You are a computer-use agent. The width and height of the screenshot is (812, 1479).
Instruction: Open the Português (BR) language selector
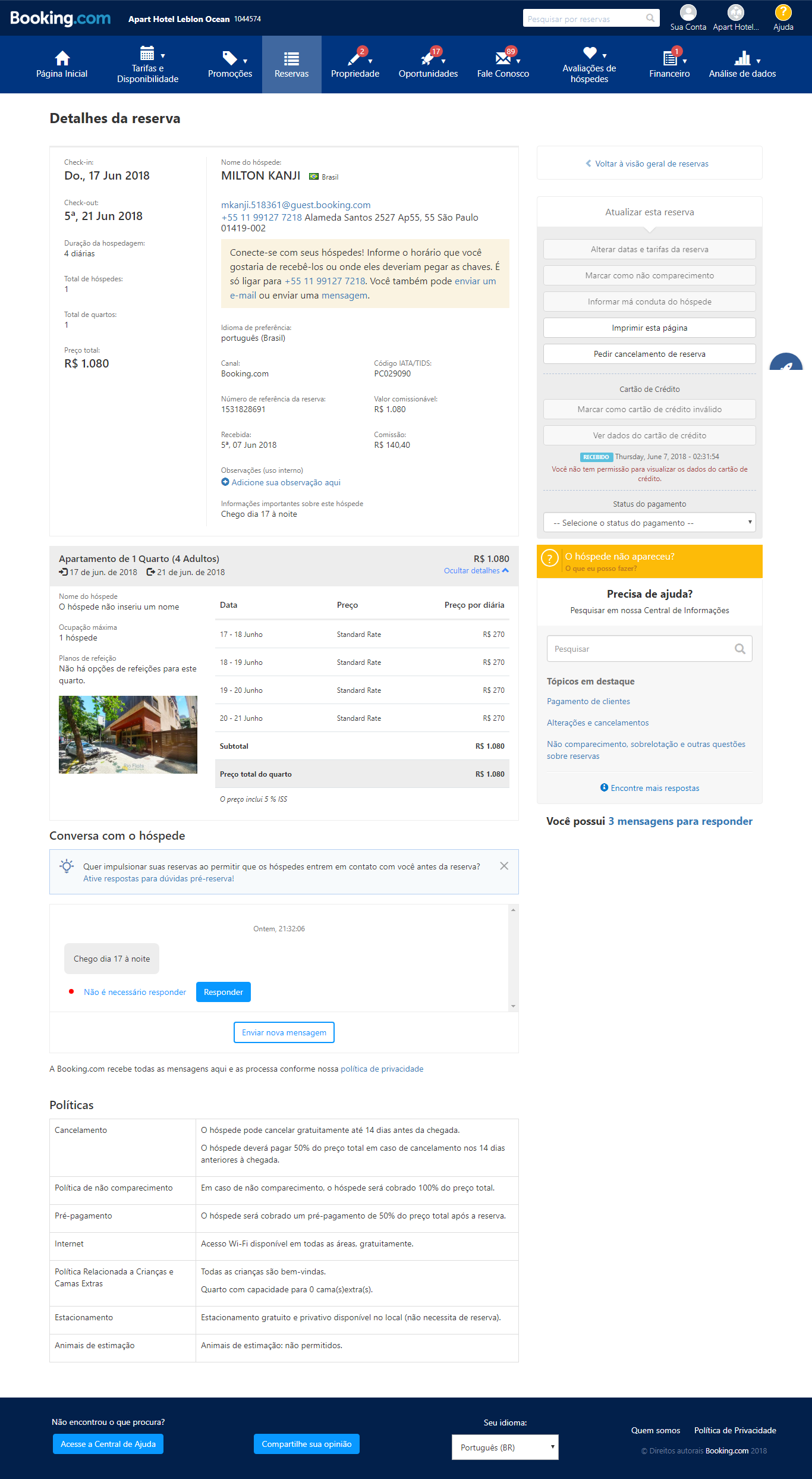[x=505, y=1447]
